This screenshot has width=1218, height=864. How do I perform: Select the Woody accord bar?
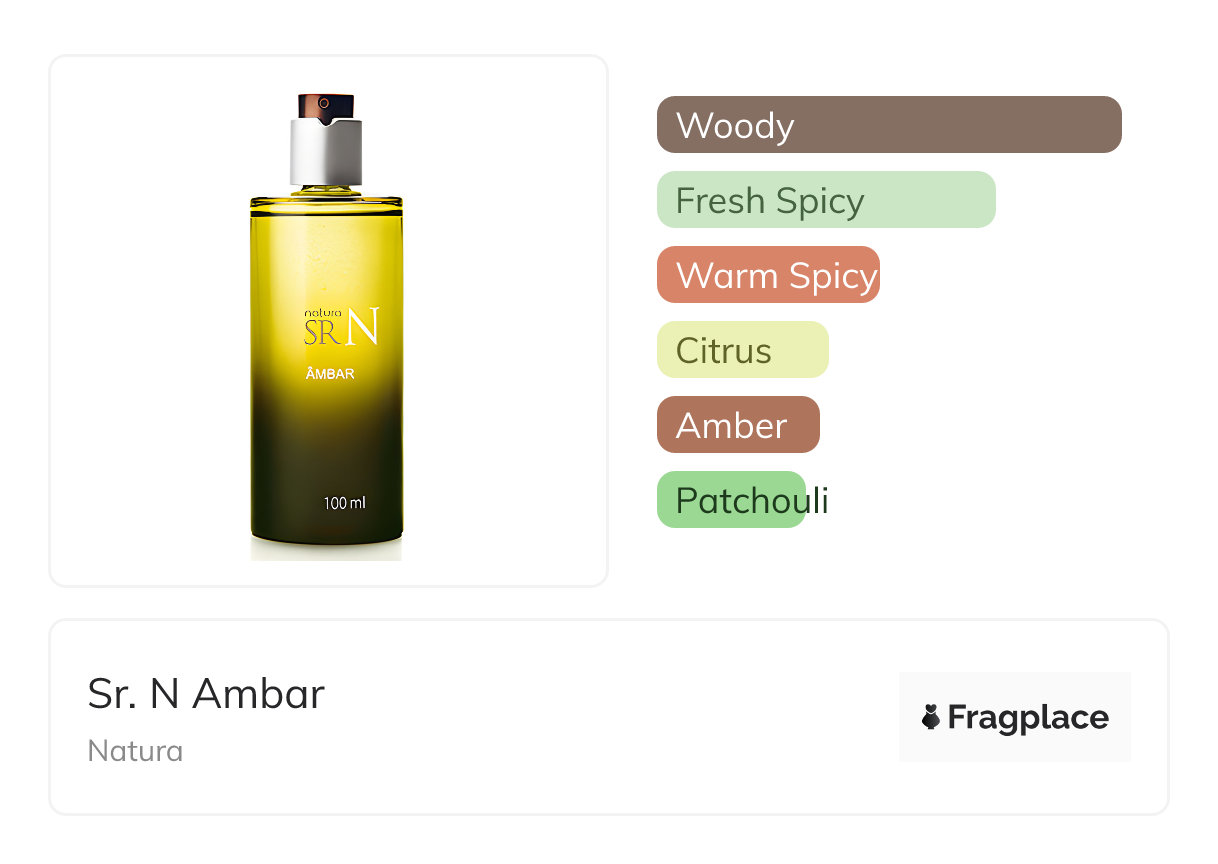point(889,125)
